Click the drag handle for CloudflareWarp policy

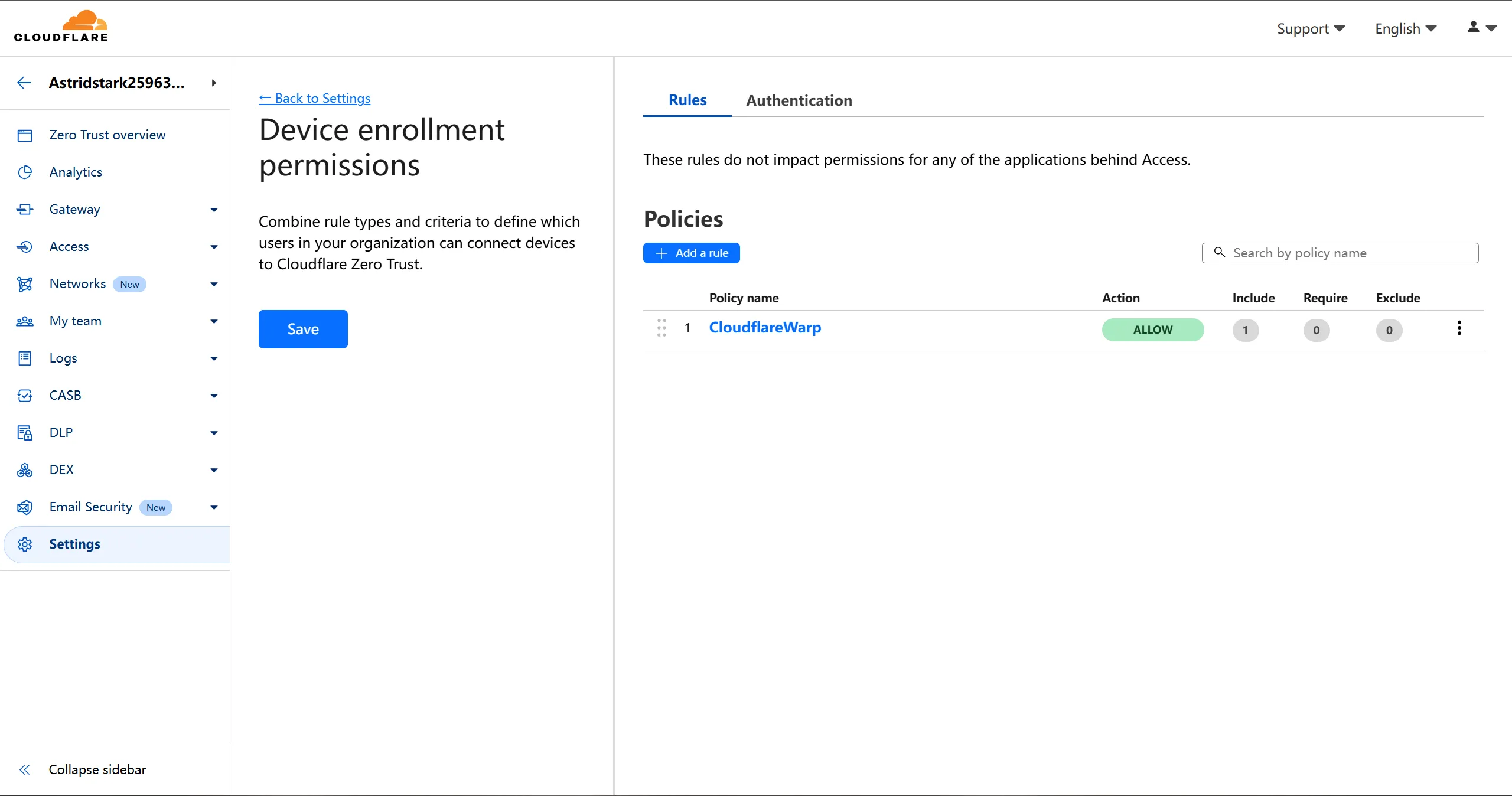(661, 328)
